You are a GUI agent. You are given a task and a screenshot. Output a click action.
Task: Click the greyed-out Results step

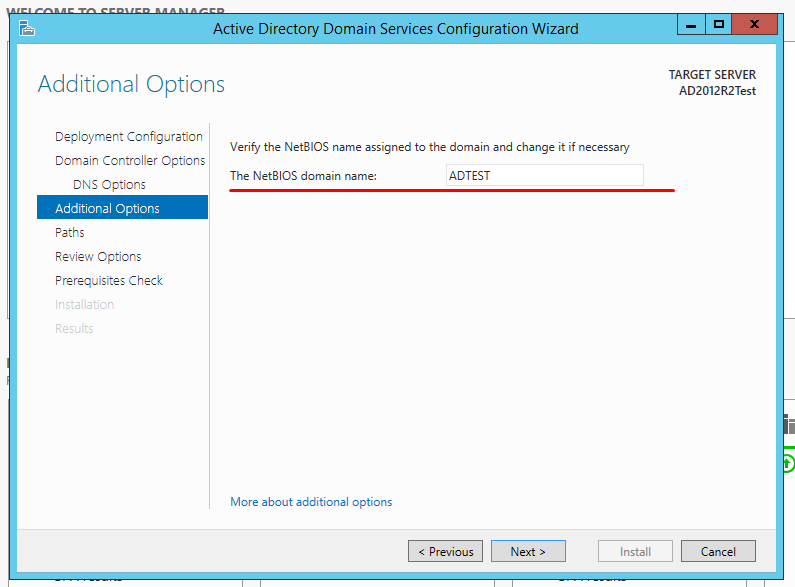click(x=74, y=328)
